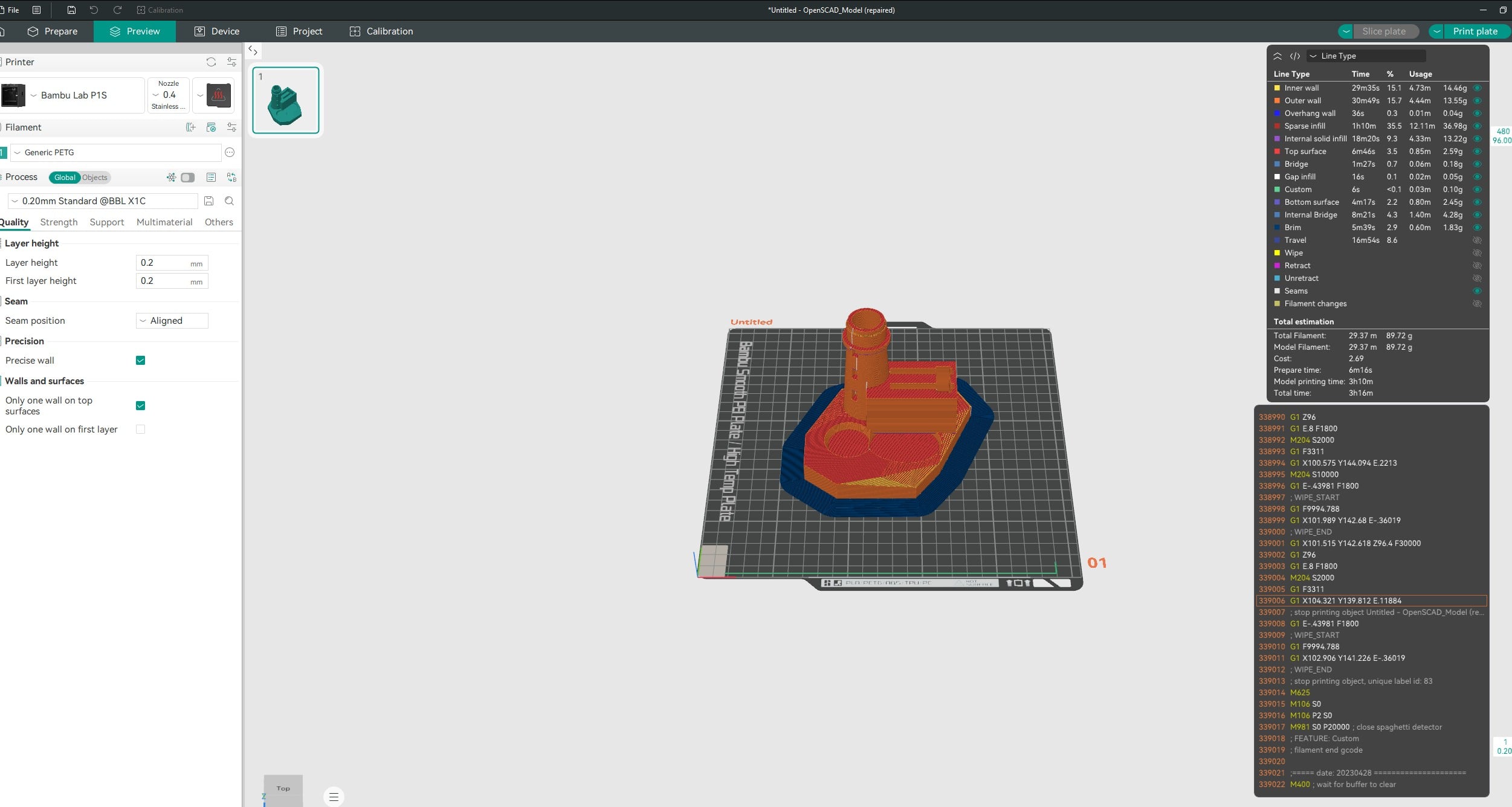Viewport: 1512px width, 807px height.
Task: Hide Sparse infill lines with eye icon
Action: pyautogui.click(x=1477, y=126)
